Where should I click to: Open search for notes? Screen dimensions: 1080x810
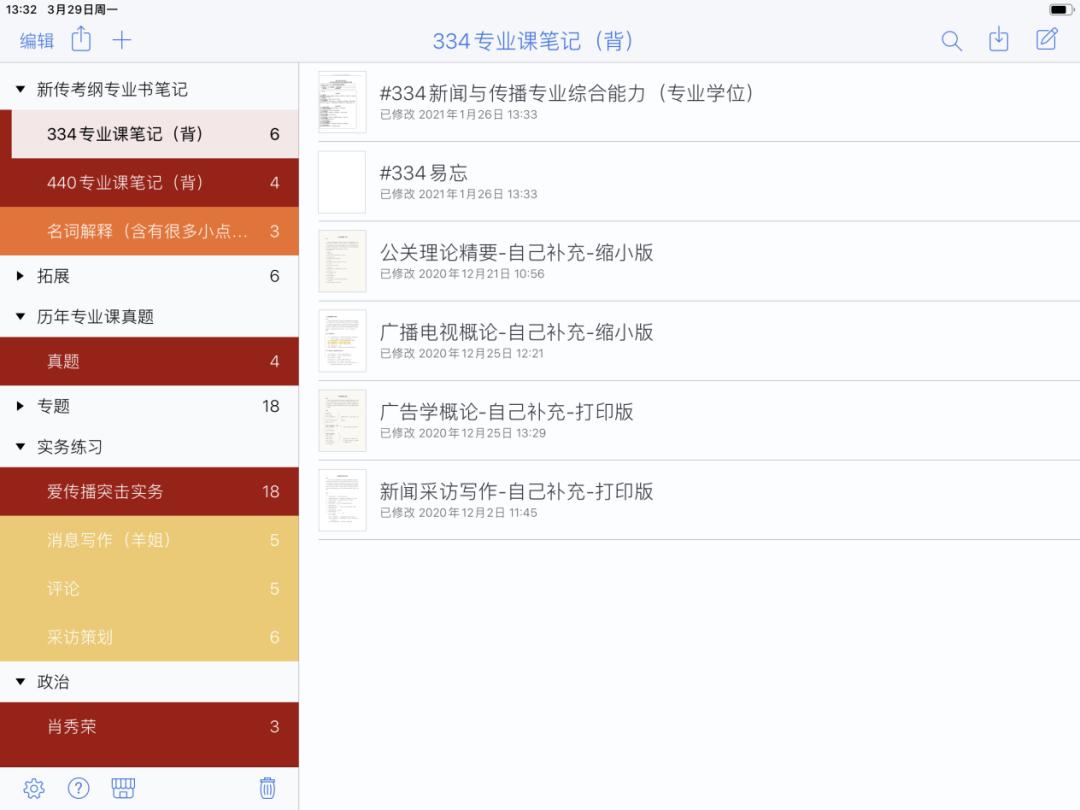(951, 40)
